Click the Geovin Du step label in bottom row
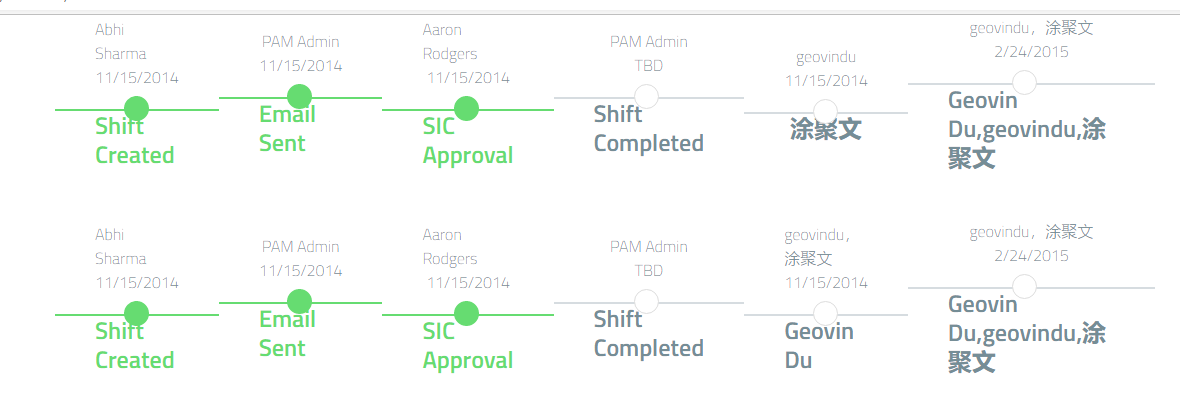The image size is (1180, 412). [x=818, y=346]
